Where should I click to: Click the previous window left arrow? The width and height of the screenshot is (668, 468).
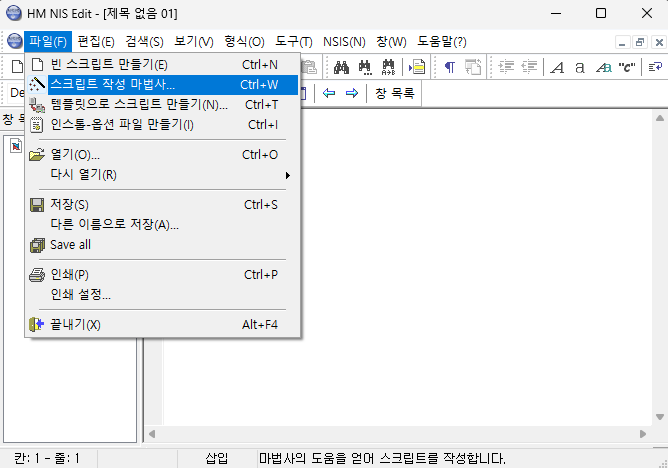tap(328, 93)
